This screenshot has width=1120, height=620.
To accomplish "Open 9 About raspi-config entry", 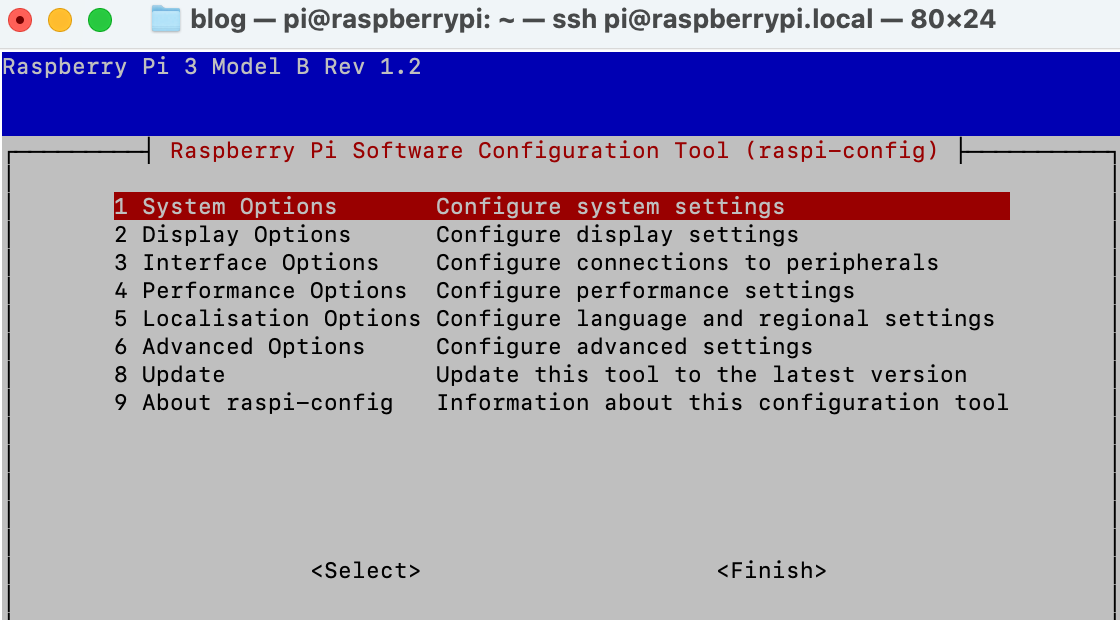I will pyautogui.click(x=561, y=403).
